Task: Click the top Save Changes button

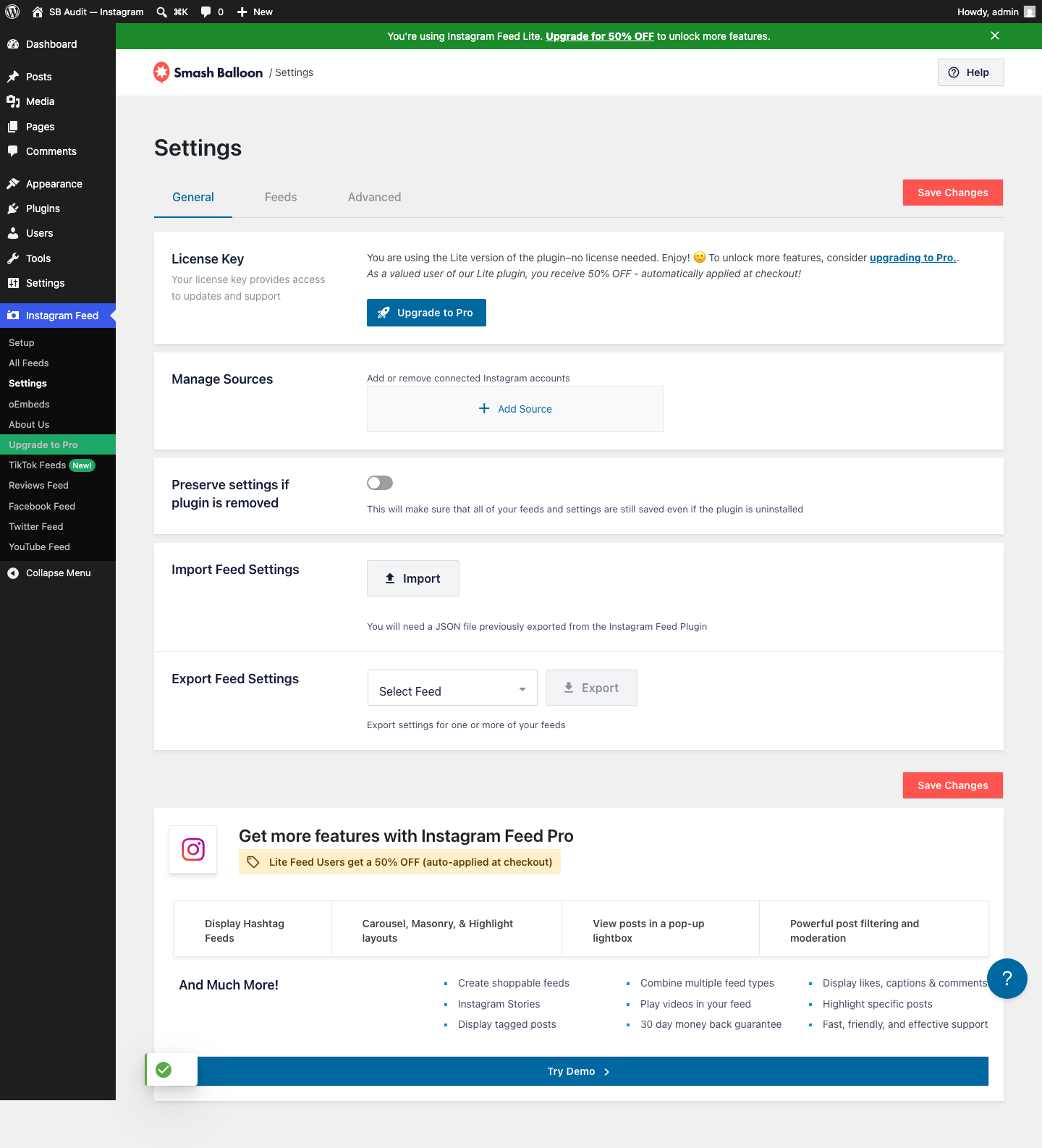Action: (x=953, y=193)
